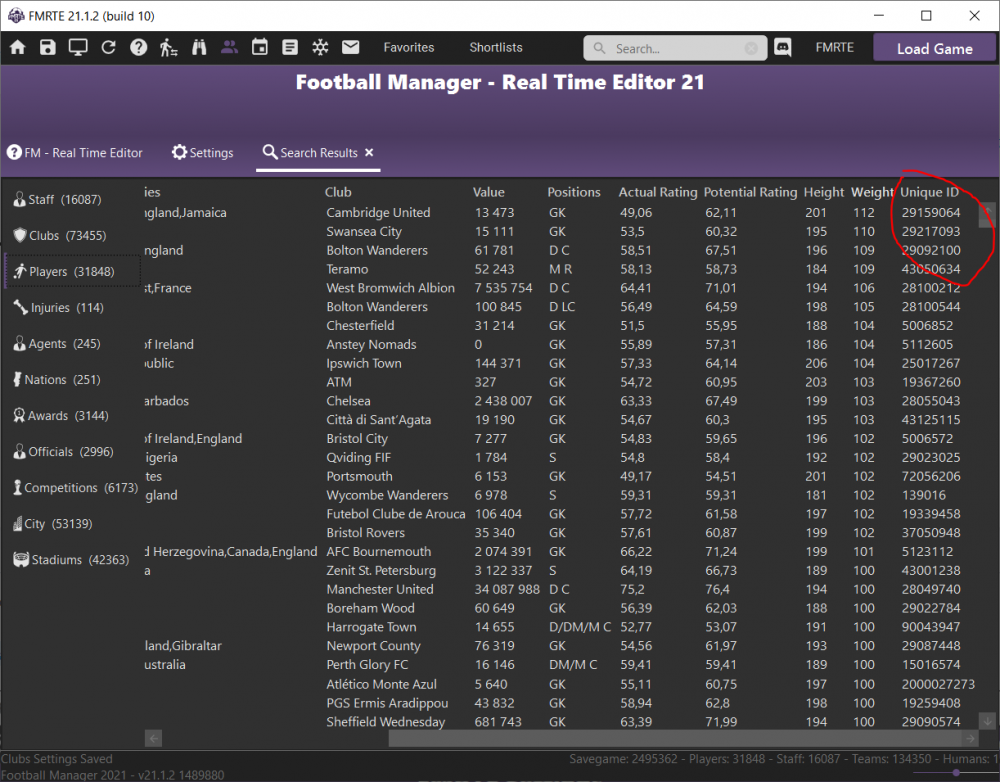1000x782 pixels.
Task: Go to the Home screen icon
Action: pos(18,47)
